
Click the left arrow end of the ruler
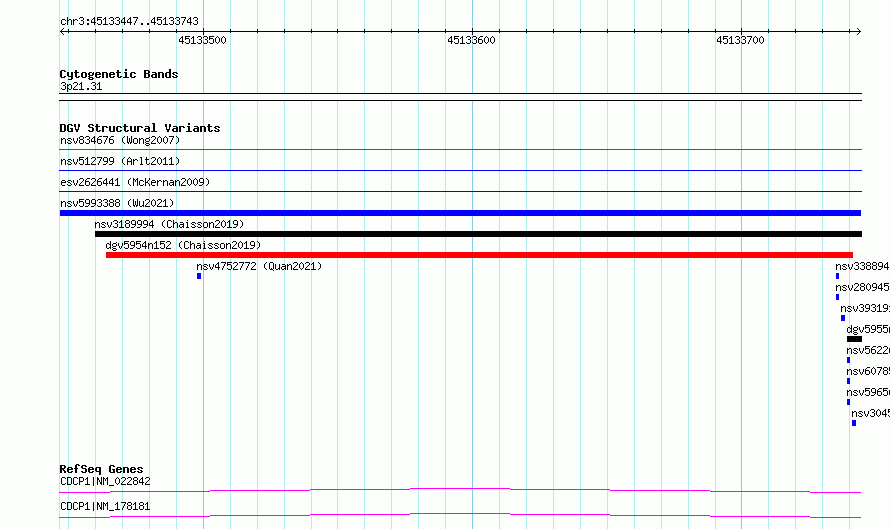[x=63, y=31]
